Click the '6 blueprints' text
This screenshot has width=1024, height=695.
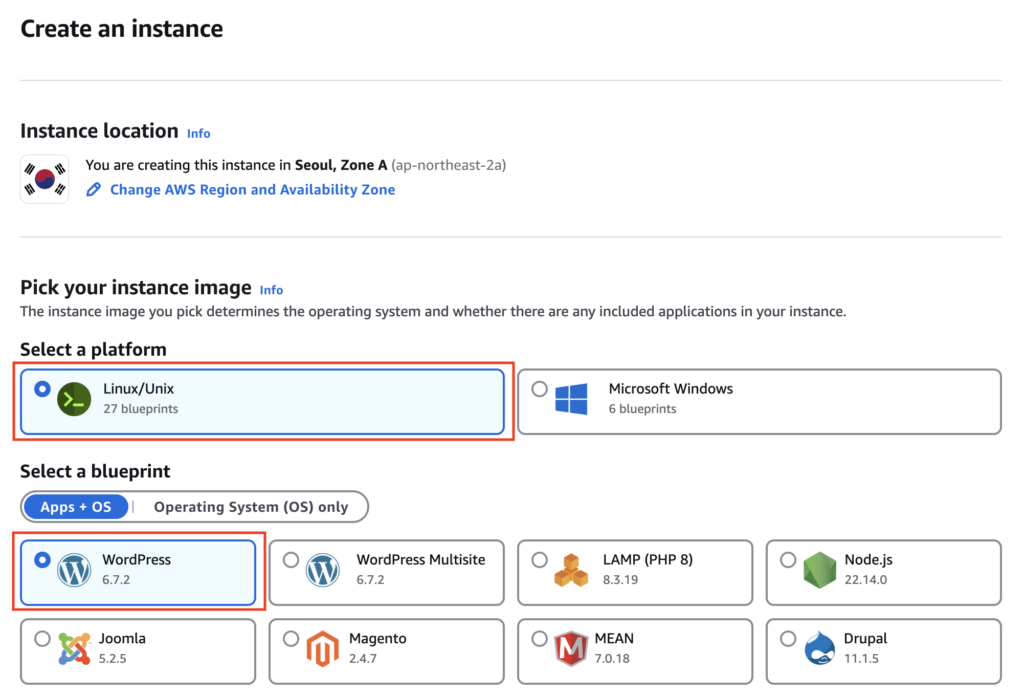643,409
